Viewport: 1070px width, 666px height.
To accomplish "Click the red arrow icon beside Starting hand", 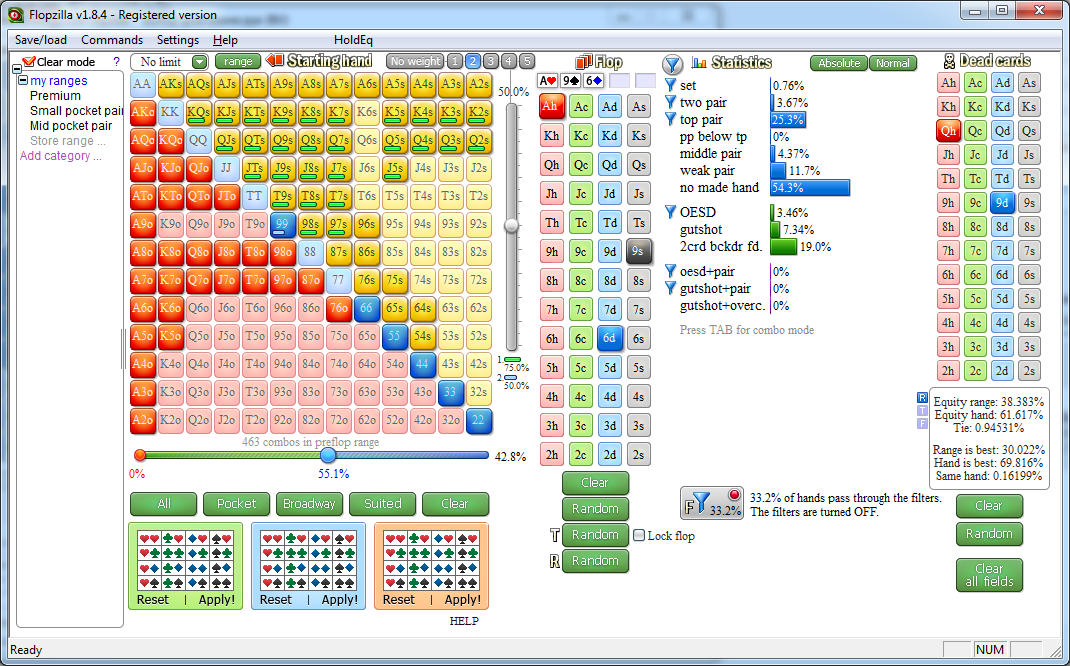I will click(x=274, y=61).
